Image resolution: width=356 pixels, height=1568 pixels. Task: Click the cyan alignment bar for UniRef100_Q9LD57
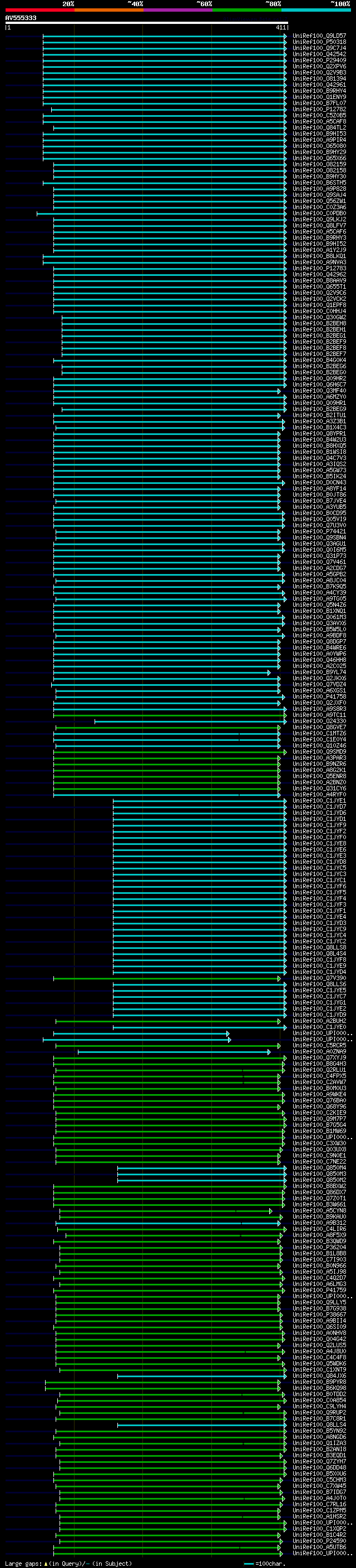click(x=164, y=36)
